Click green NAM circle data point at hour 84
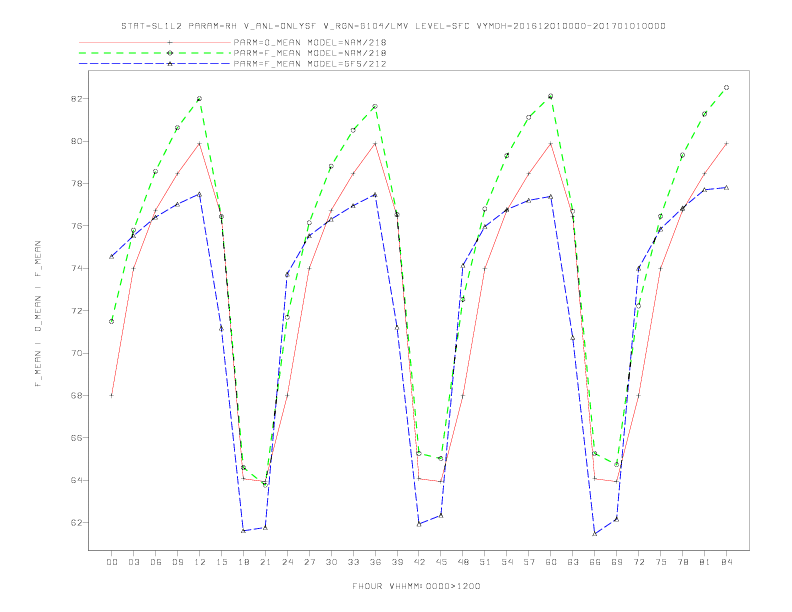 pyautogui.click(x=726, y=88)
